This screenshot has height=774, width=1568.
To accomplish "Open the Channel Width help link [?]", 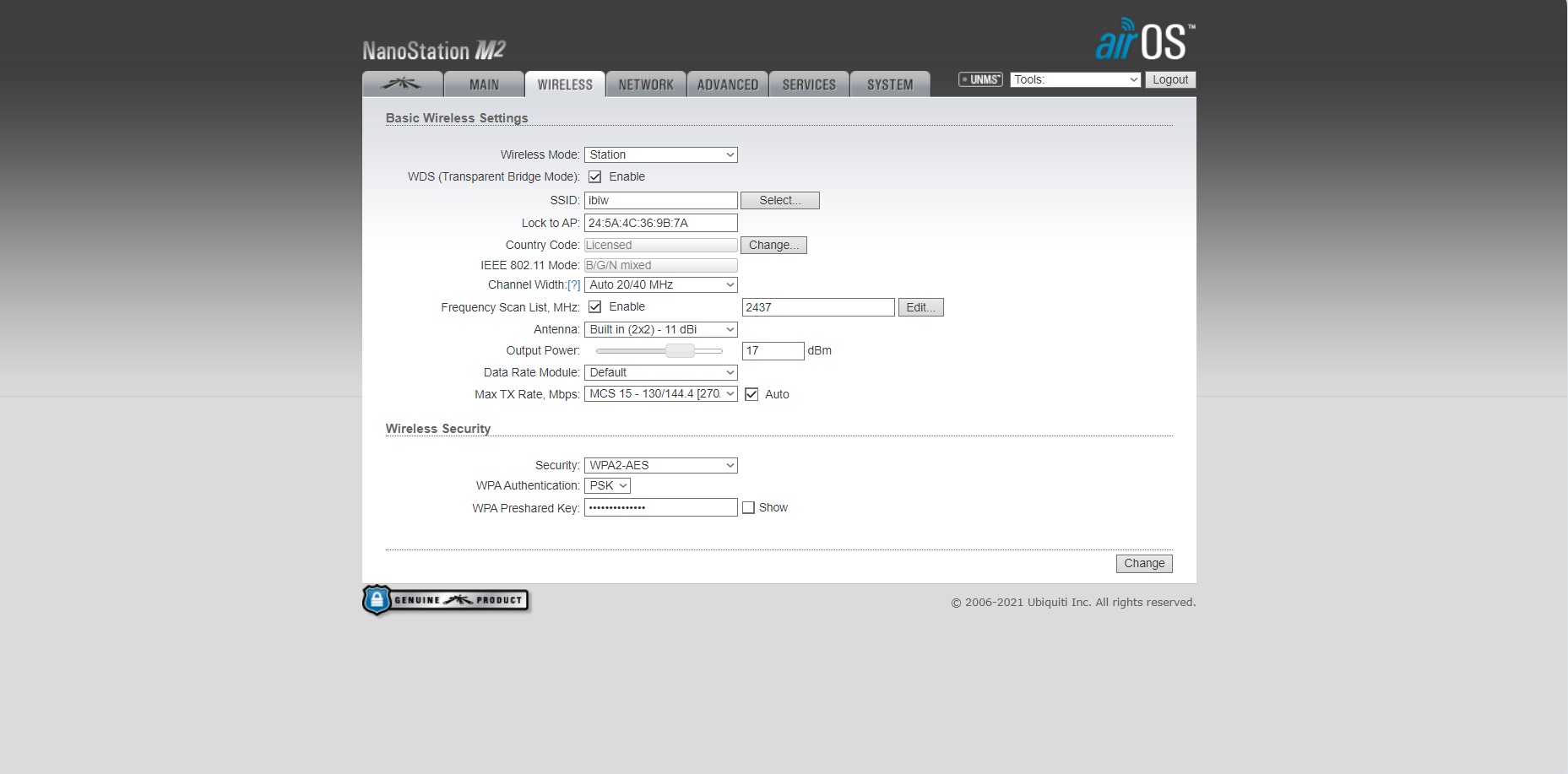I will pyautogui.click(x=574, y=284).
